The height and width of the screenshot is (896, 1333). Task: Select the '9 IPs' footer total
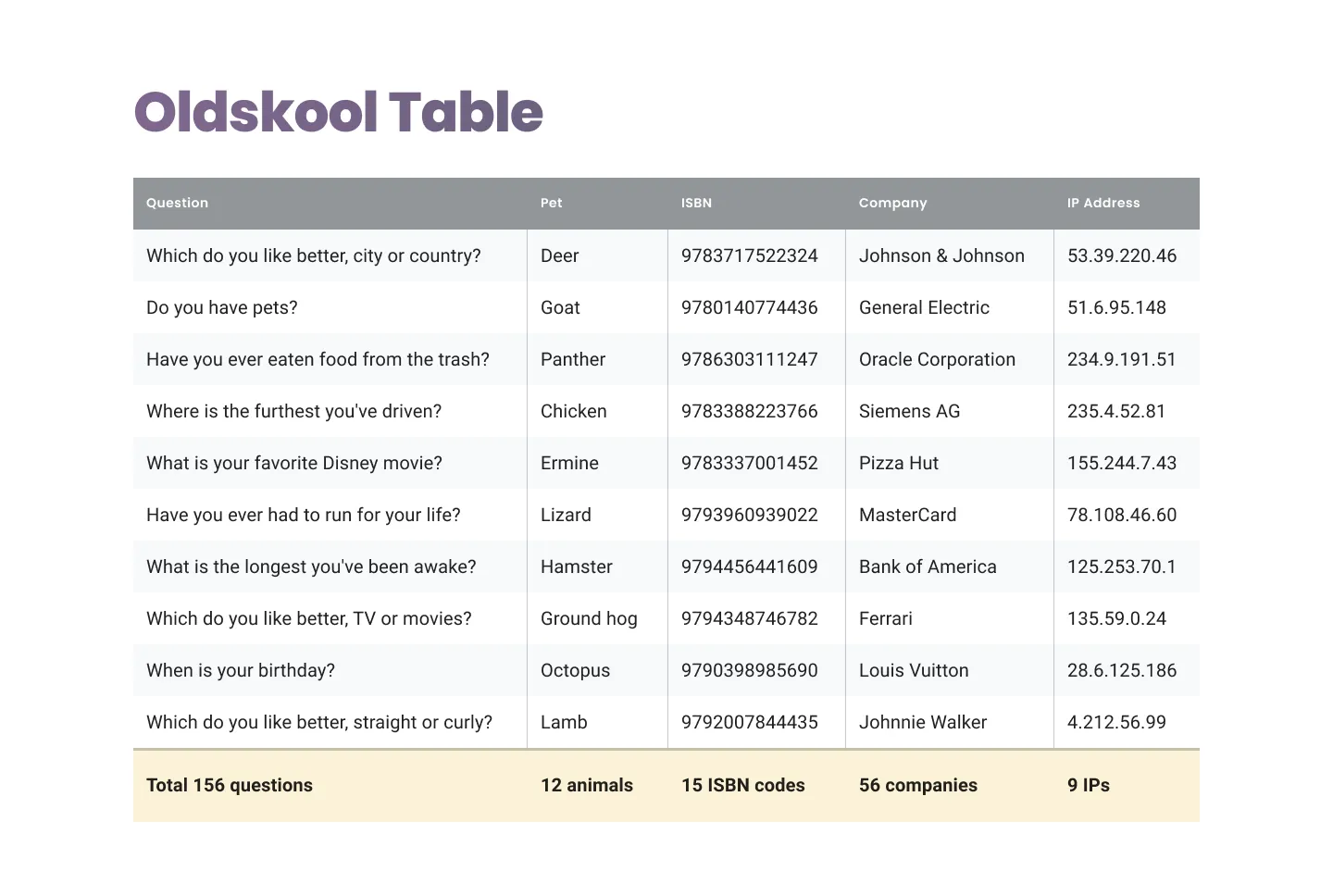(x=1089, y=785)
